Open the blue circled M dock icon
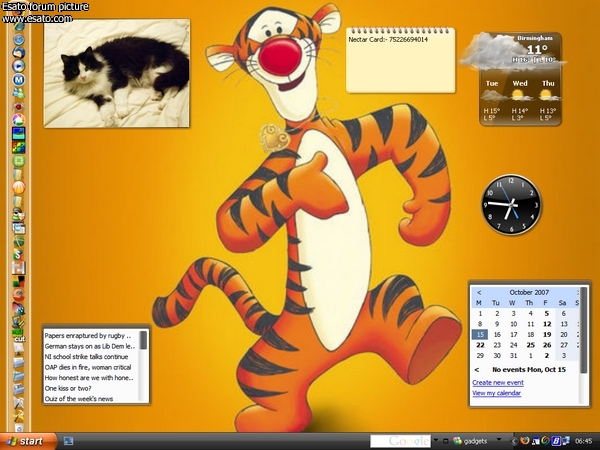600x450 pixels. 18,80
